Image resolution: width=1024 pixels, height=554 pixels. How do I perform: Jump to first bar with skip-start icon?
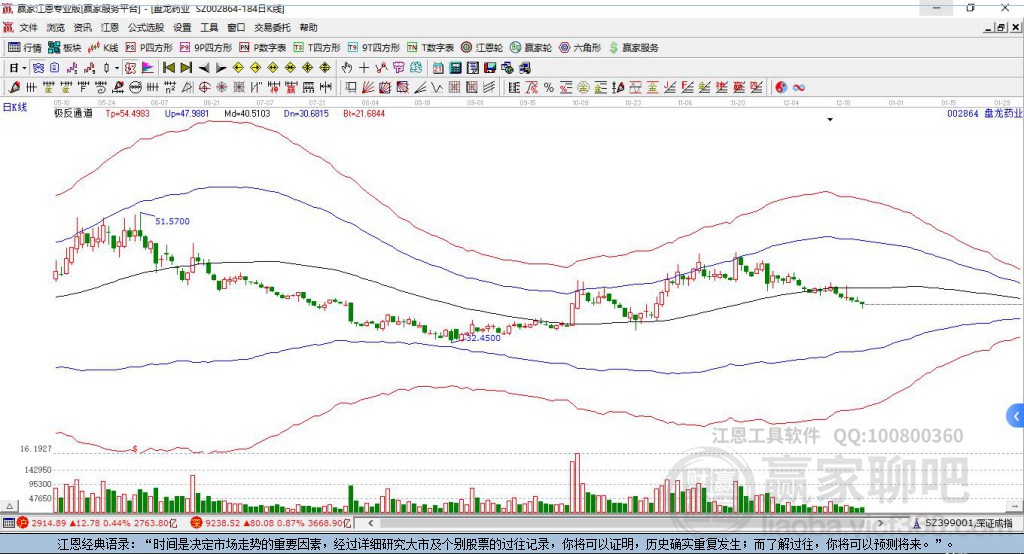tap(168, 68)
